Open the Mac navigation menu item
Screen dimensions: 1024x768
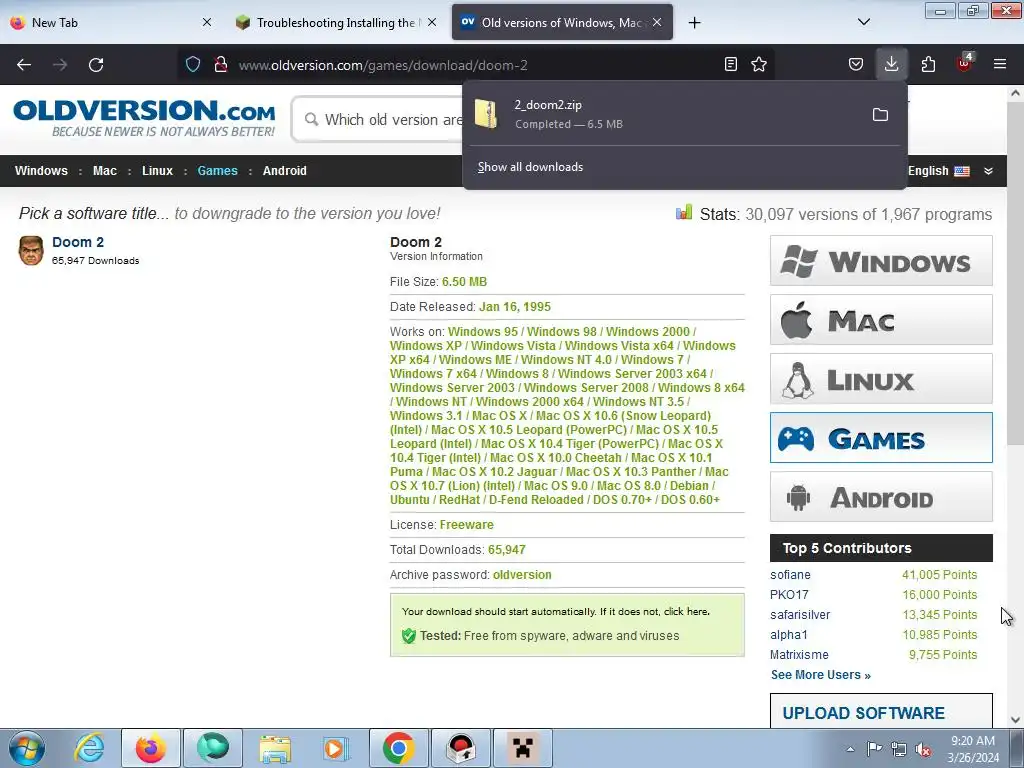pos(104,170)
